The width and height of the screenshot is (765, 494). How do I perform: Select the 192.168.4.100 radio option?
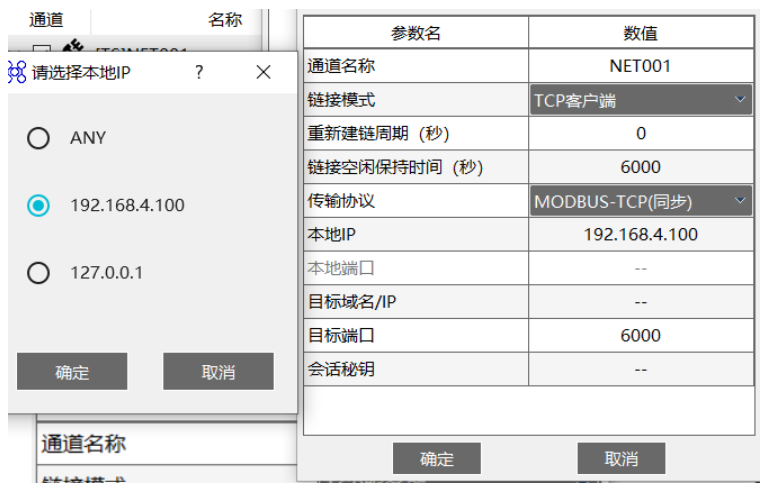point(39,205)
